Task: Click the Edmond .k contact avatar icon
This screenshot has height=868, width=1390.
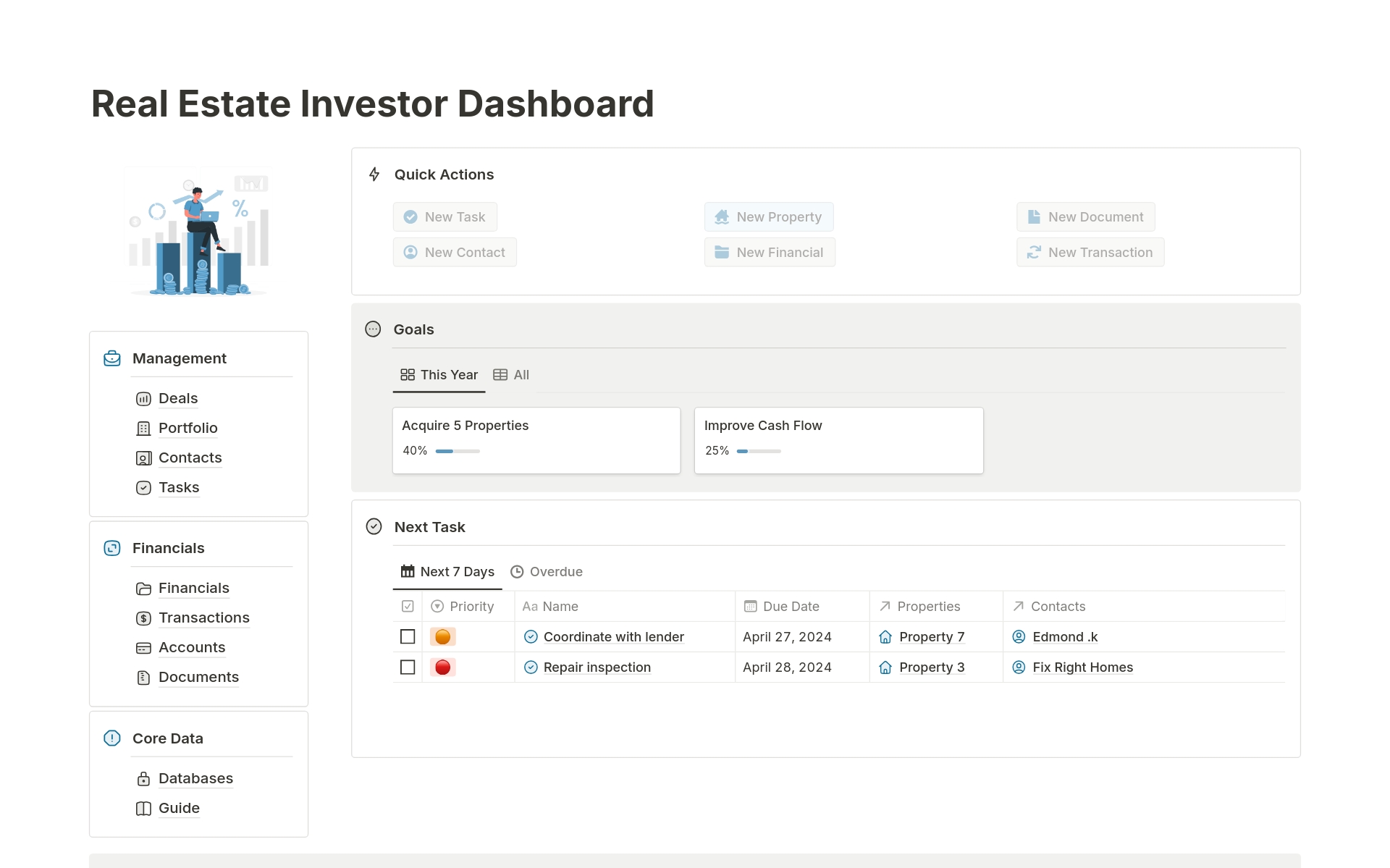Action: click(x=1019, y=637)
